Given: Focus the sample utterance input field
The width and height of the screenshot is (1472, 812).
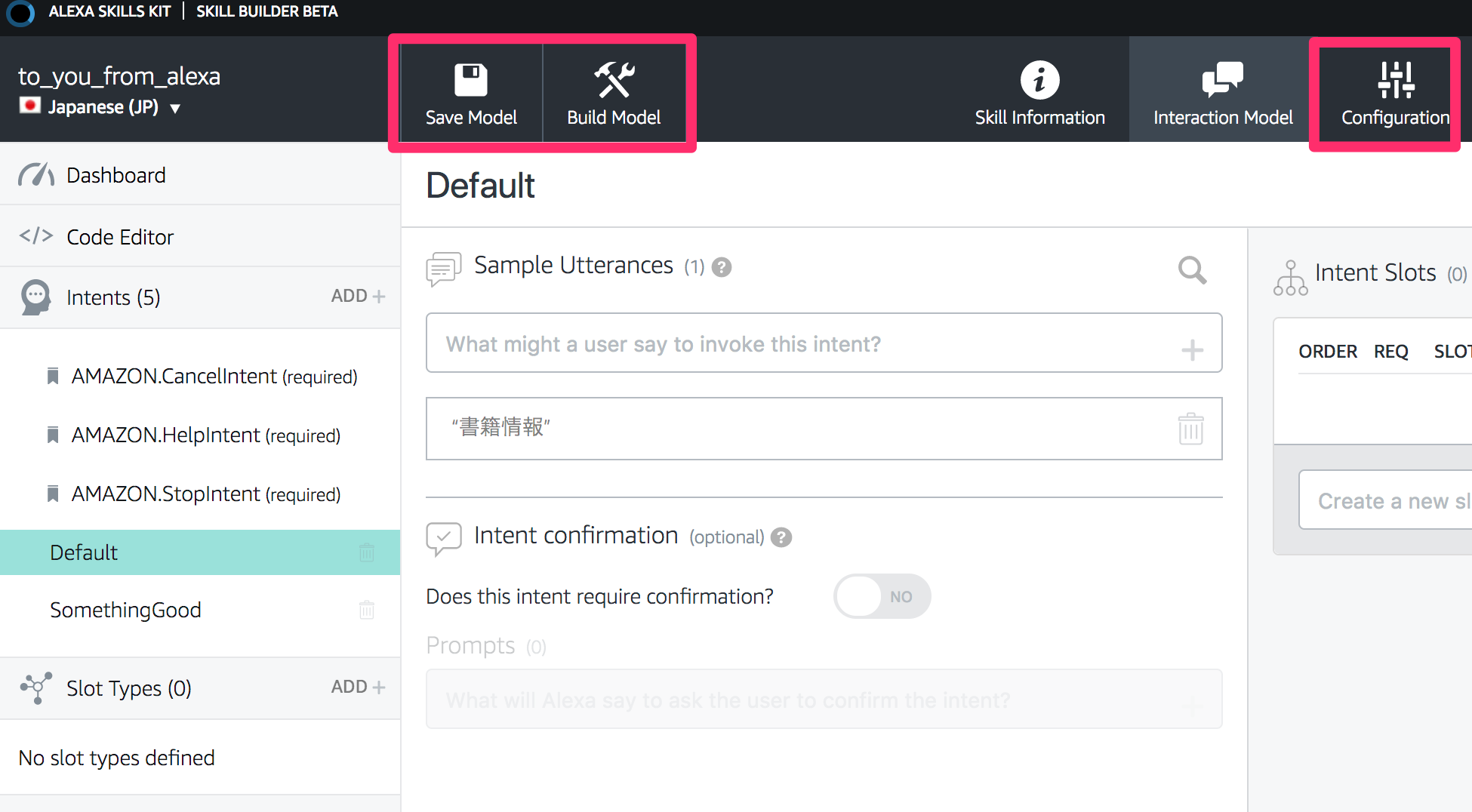Looking at the screenshot, I should click(824, 343).
